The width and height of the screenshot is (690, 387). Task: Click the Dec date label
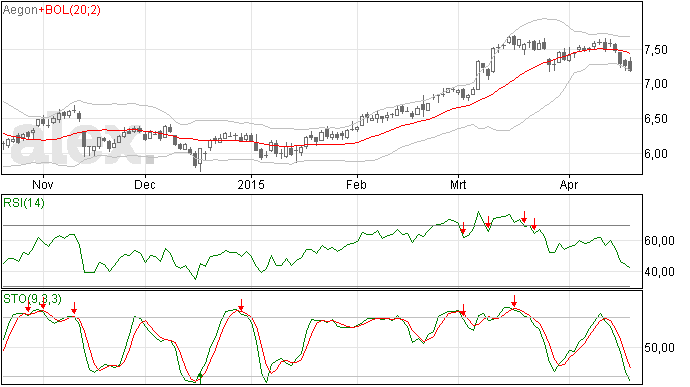(145, 184)
